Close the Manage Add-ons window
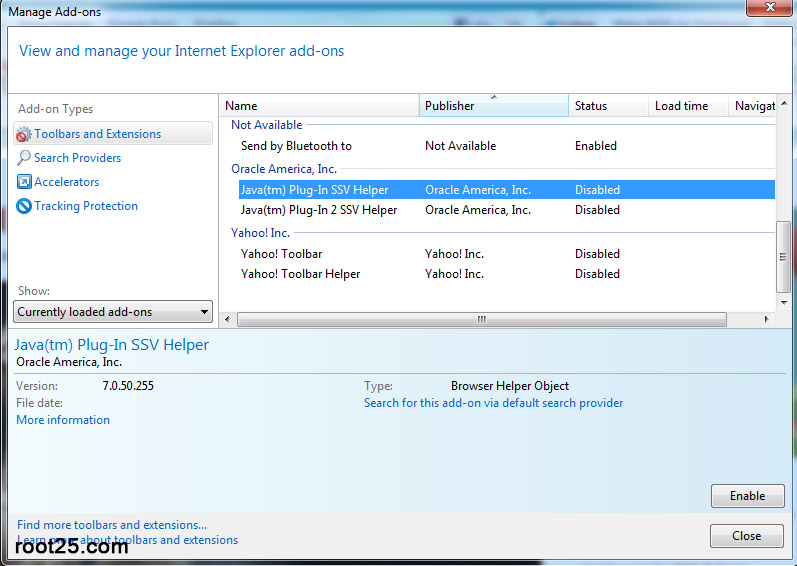This screenshot has height=566, width=797. pos(770,8)
